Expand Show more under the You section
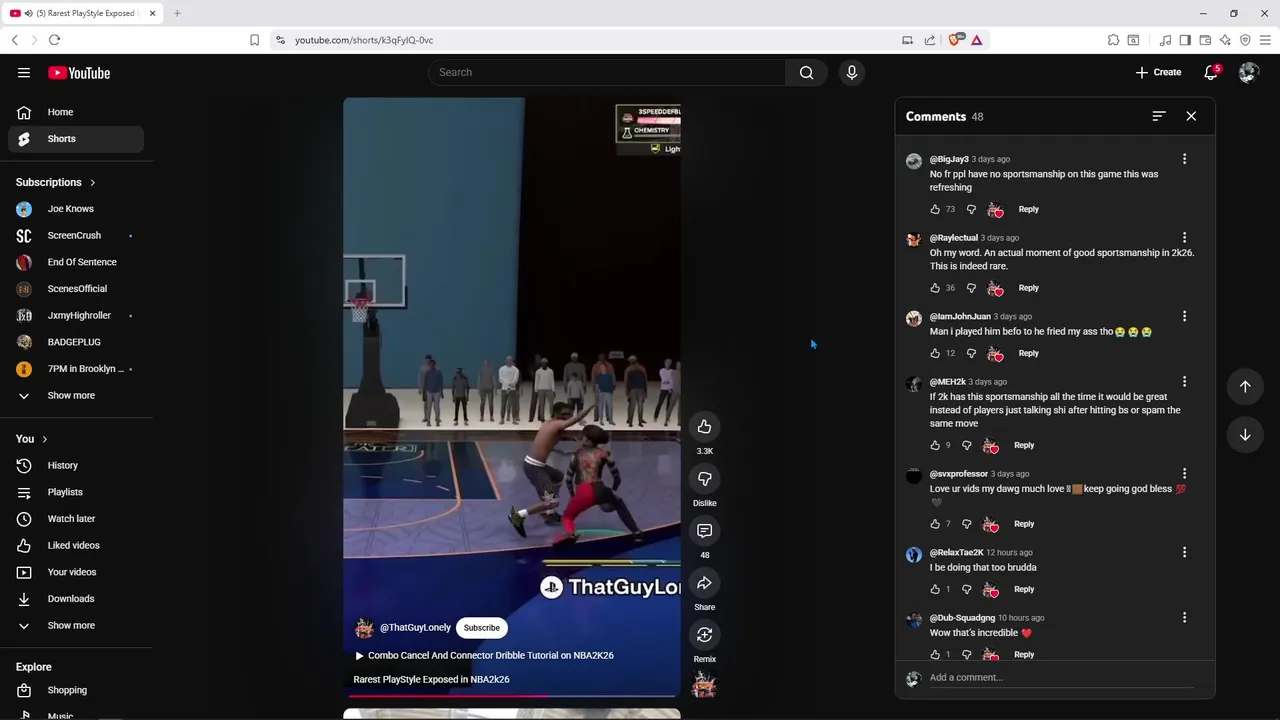Viewport: 1280px width, 720px height. coord(76,625)
